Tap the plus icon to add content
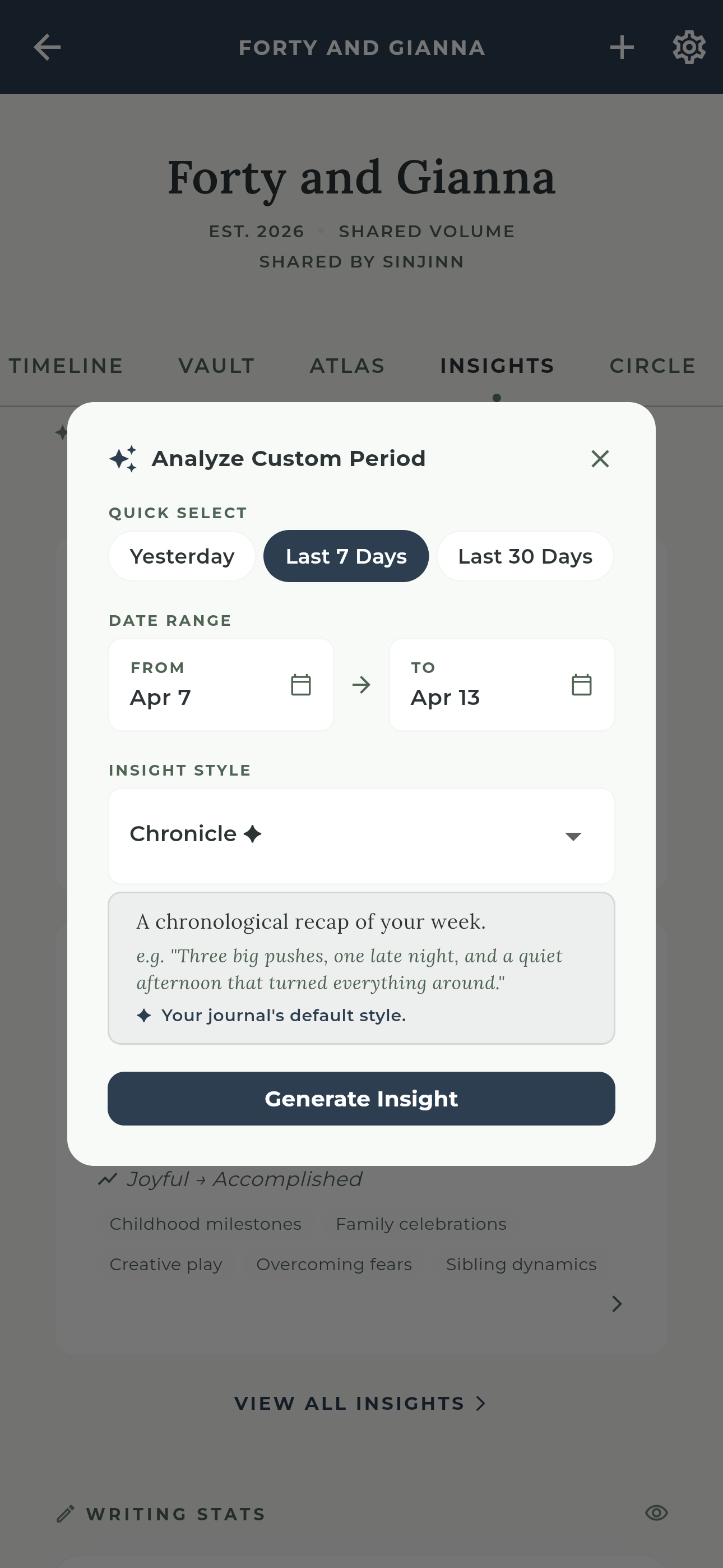Image resolution: width=723 pixels, height=1568 pixels. point(622,47)
